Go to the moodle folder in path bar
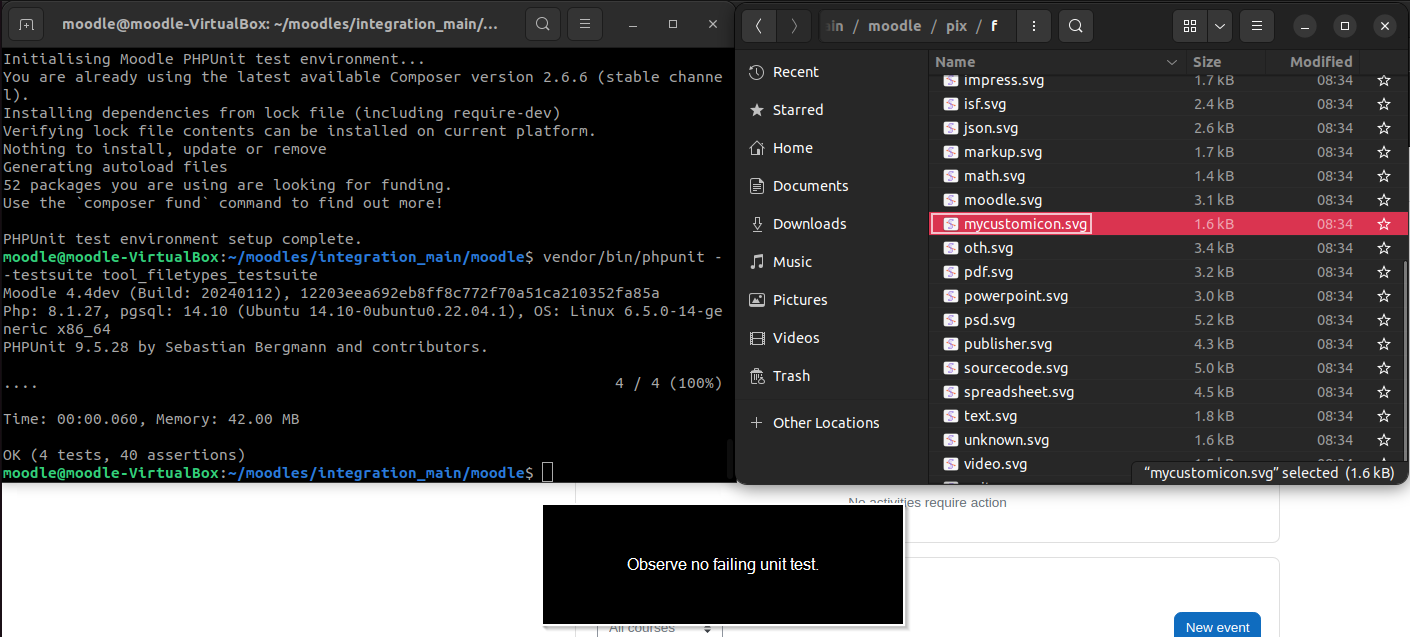The image size is (1410, 637). click(894, 26)
